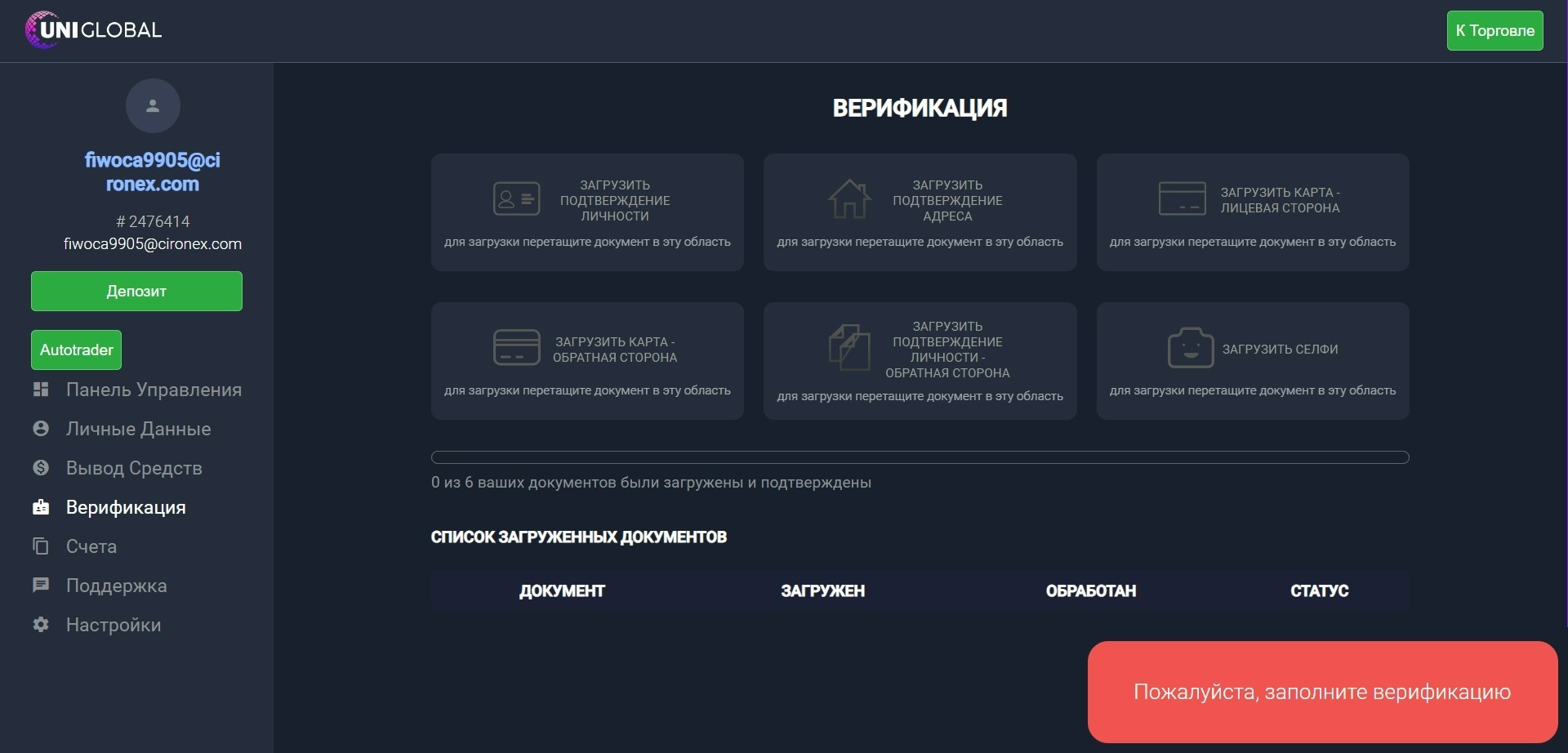Select upload area Карта - лицевая сторона
1568x753 pixels.
point(1253,212)
